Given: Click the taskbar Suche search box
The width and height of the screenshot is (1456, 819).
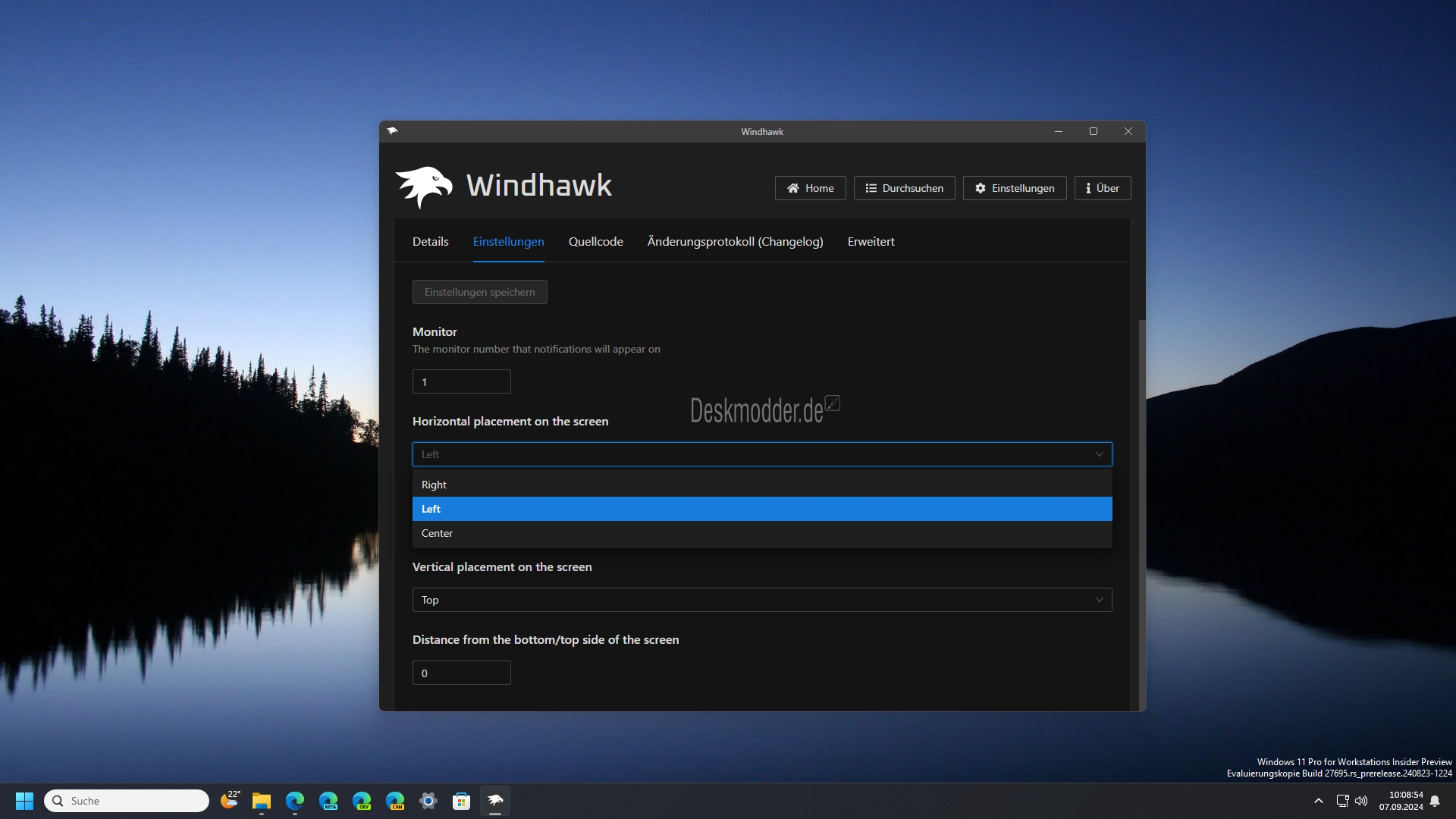Looking at the screenshot, I should coord(127,801).
